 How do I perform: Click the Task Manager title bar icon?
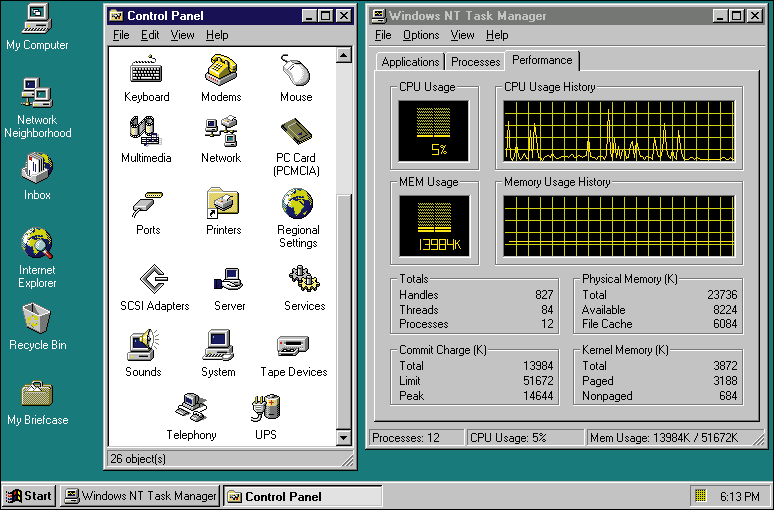click(379, 16)
